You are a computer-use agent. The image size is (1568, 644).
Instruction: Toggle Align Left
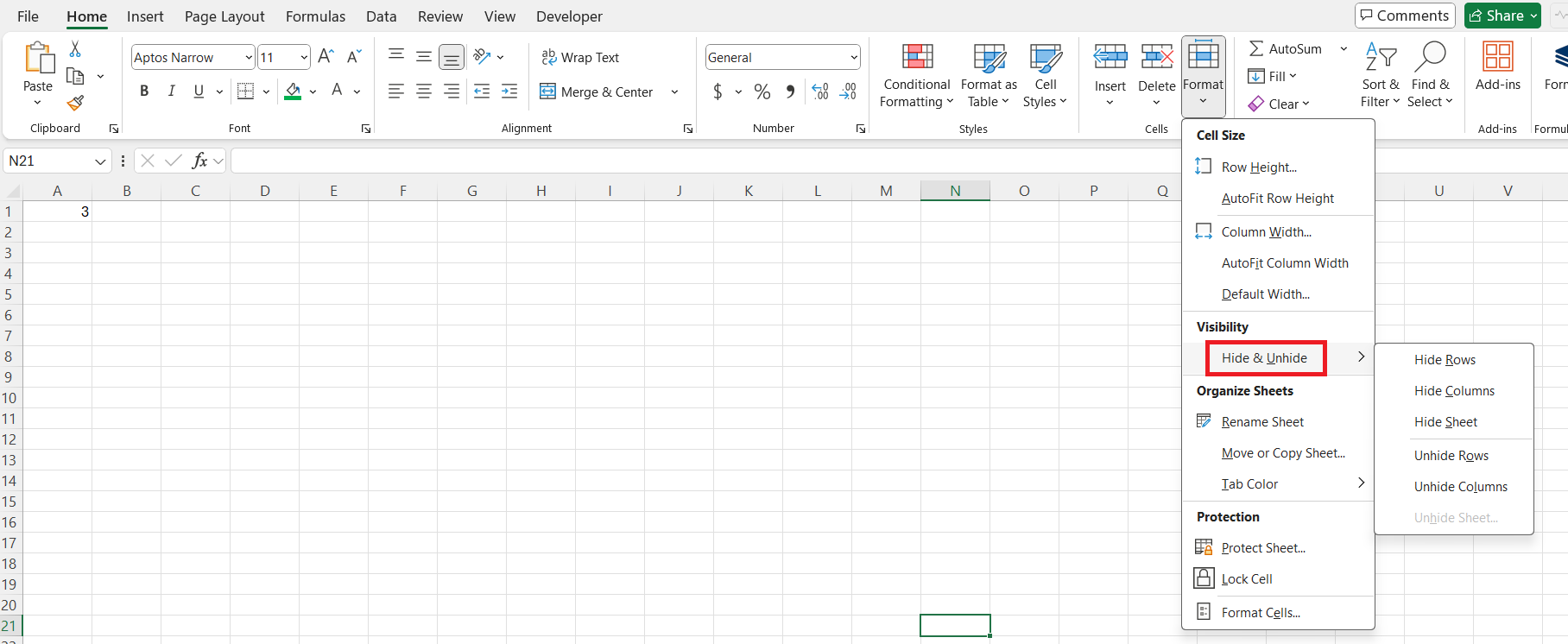click(x=396, y=91)
